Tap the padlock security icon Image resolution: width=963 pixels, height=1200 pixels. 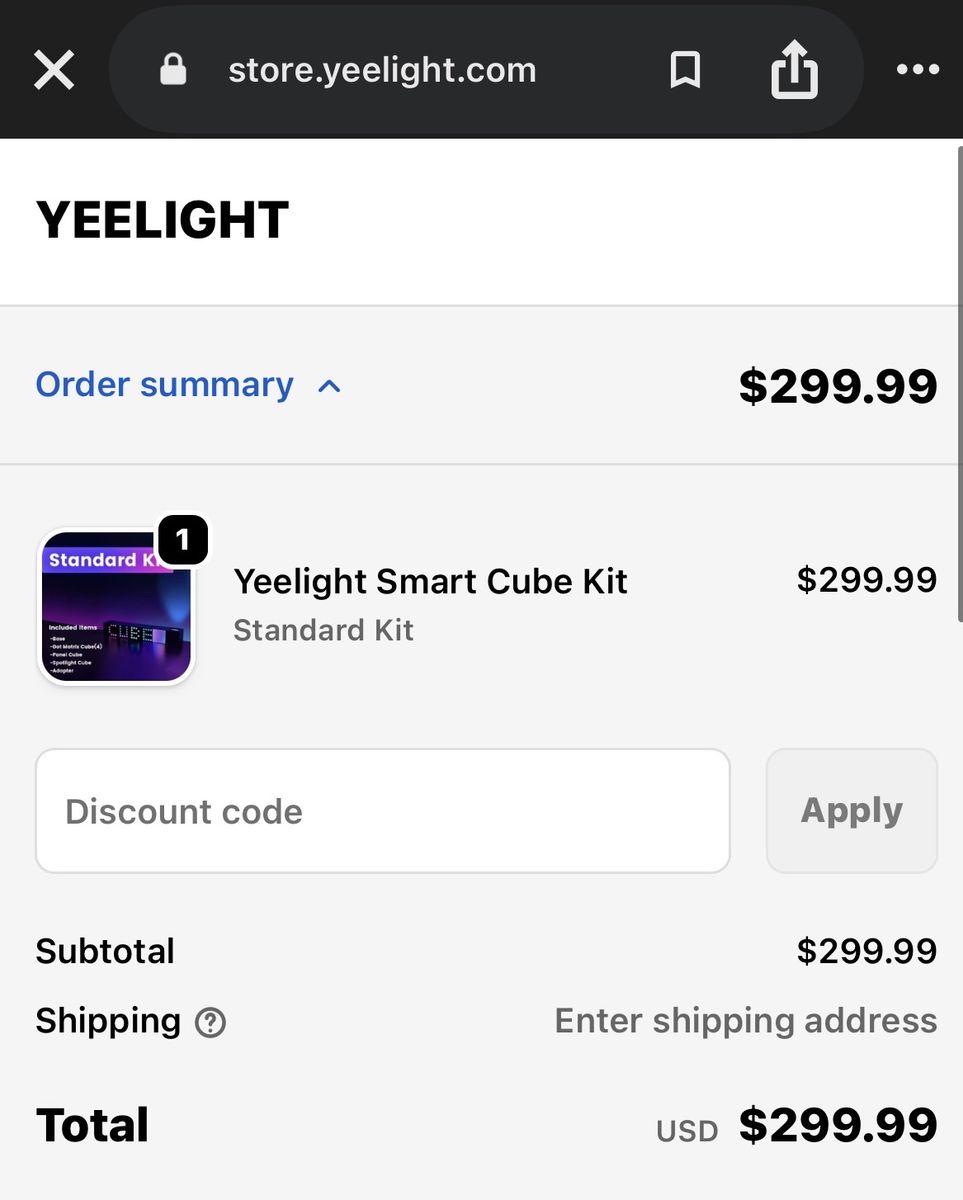point(173,70)
